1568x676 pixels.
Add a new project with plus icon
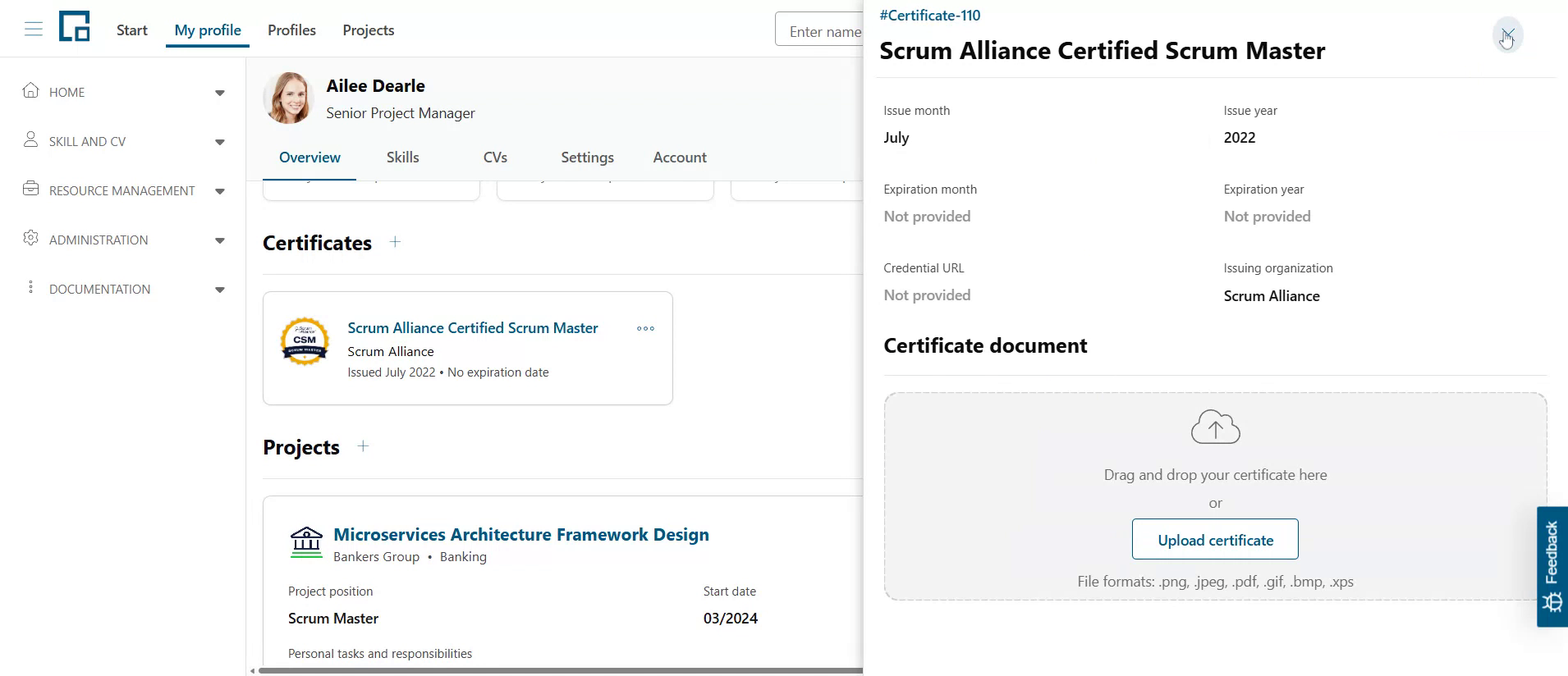point(363,446)
